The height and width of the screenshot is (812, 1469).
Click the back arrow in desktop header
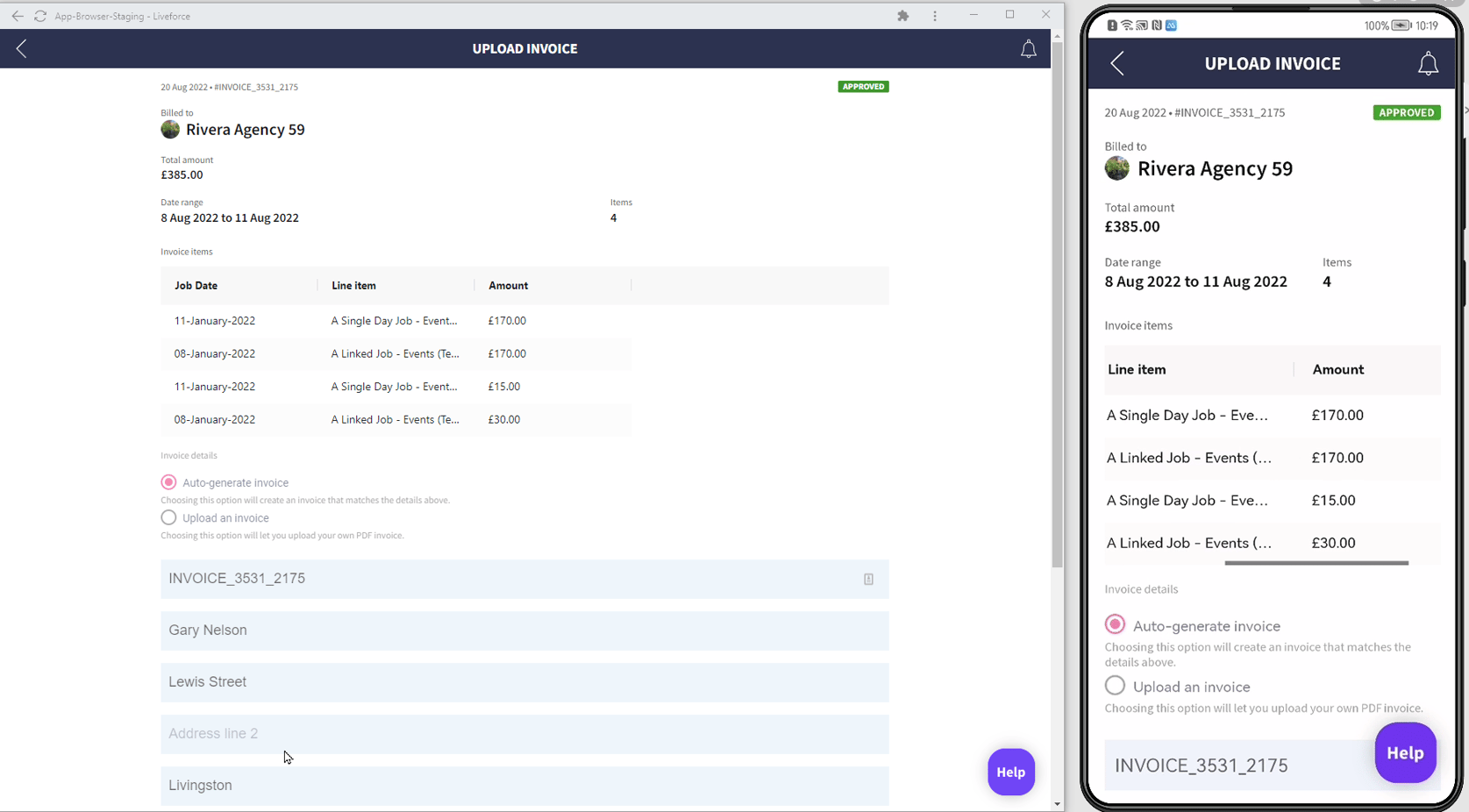[22, 49]
